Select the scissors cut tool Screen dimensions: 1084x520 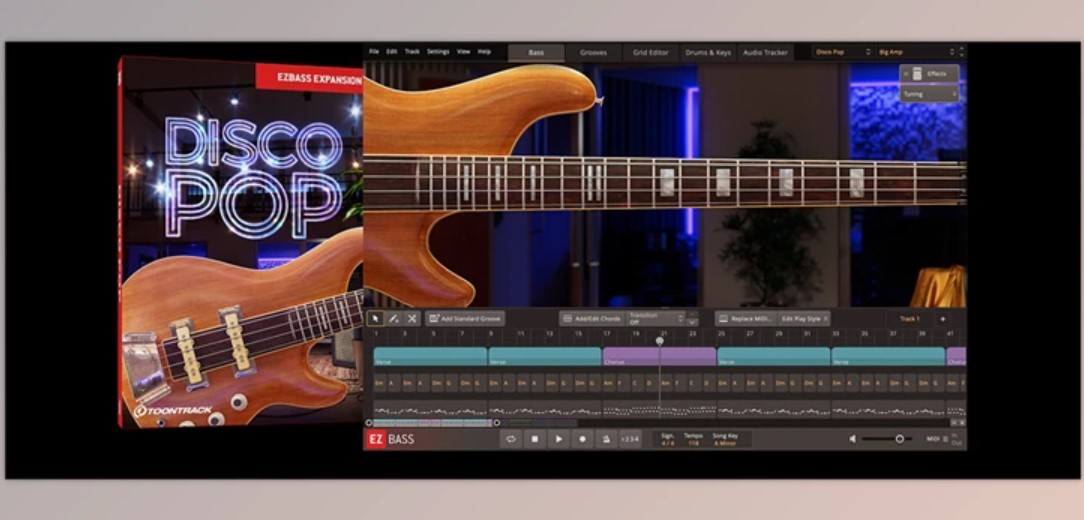411,318
